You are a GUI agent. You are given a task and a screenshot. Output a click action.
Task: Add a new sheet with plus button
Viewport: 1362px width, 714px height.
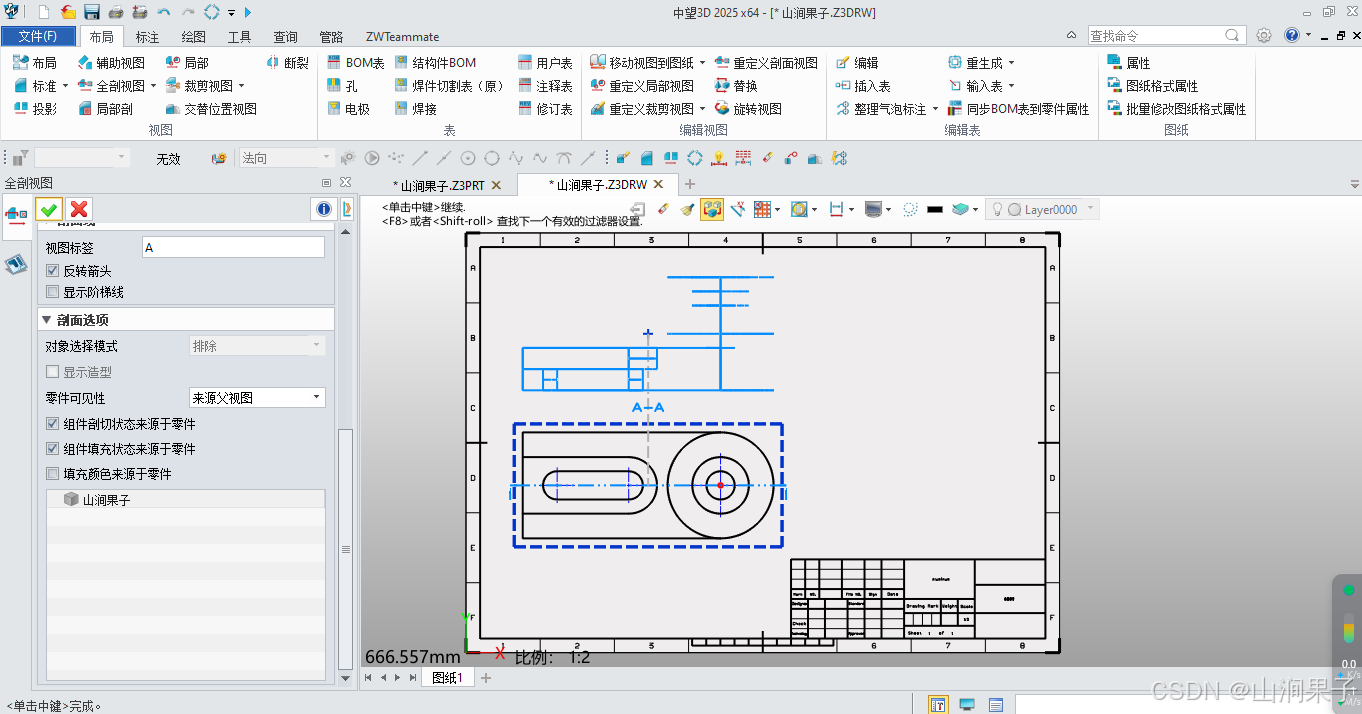[x=486, y=678]
